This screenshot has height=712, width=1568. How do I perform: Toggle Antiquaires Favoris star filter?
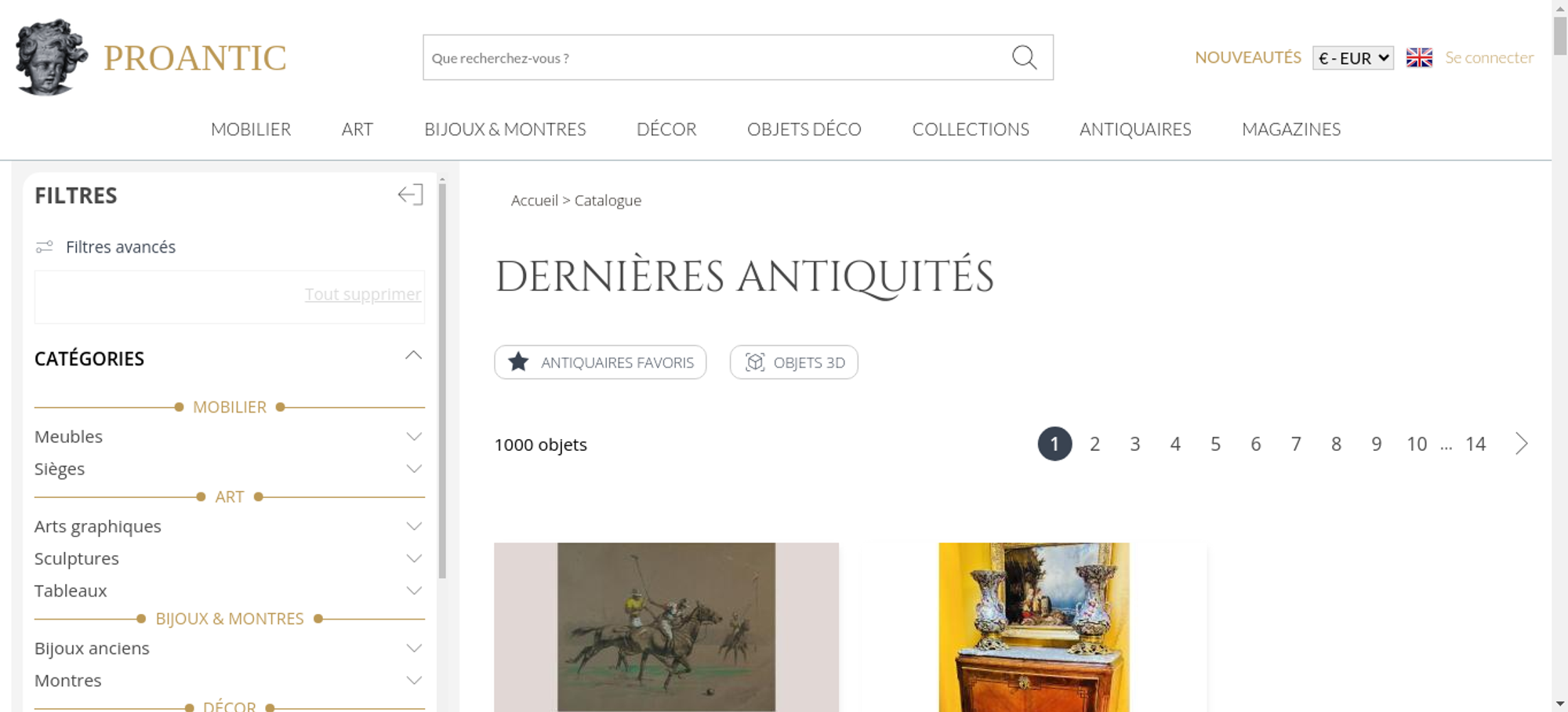pyautogui.click(x=601, y=362)
